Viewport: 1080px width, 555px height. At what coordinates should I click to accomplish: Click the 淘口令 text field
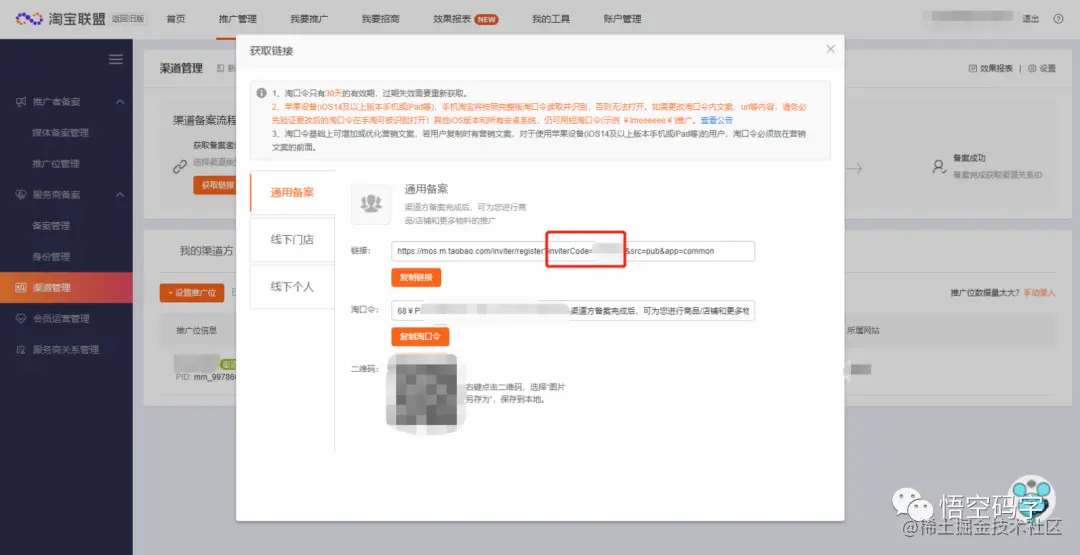click(x=573, y=311)
